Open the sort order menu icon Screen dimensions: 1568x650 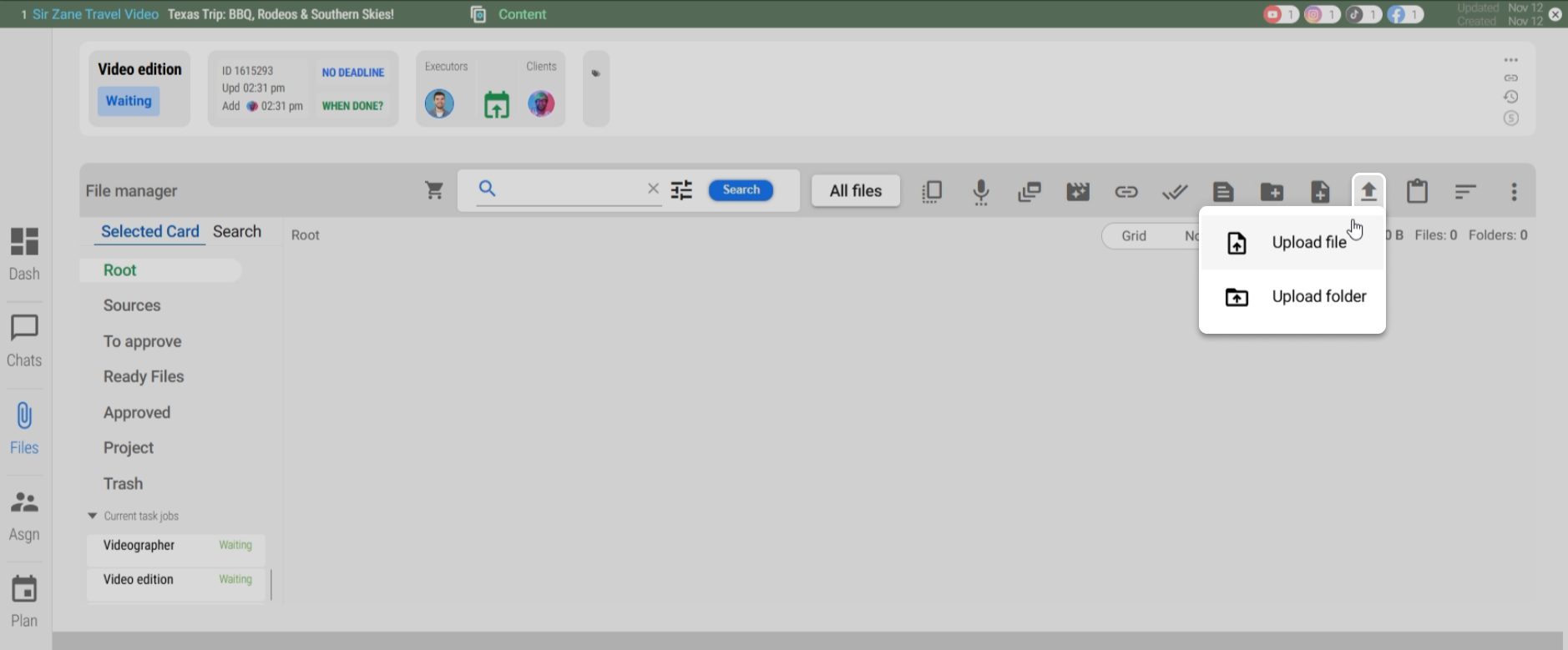pos(1465,192)
